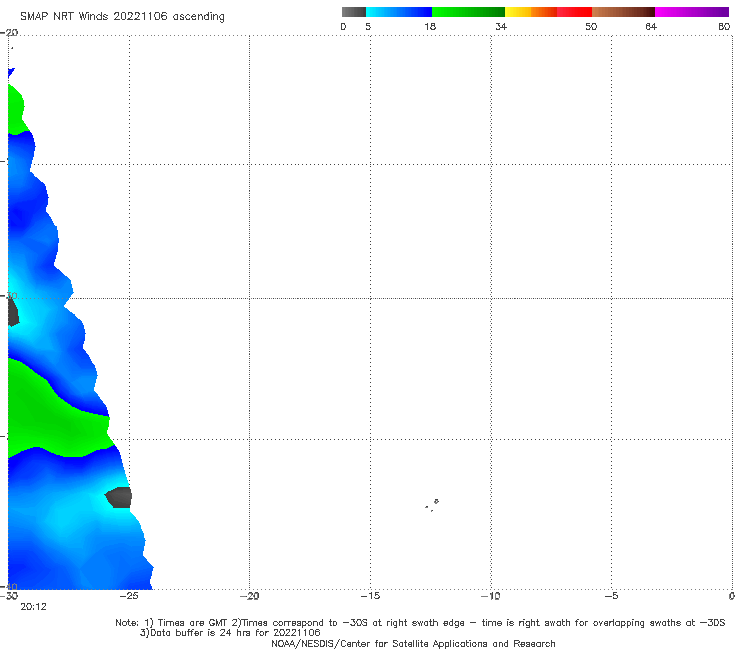740x650 pixels.
Task: Click the cyan-blue segment of the color bar
Action: point(399,12)
